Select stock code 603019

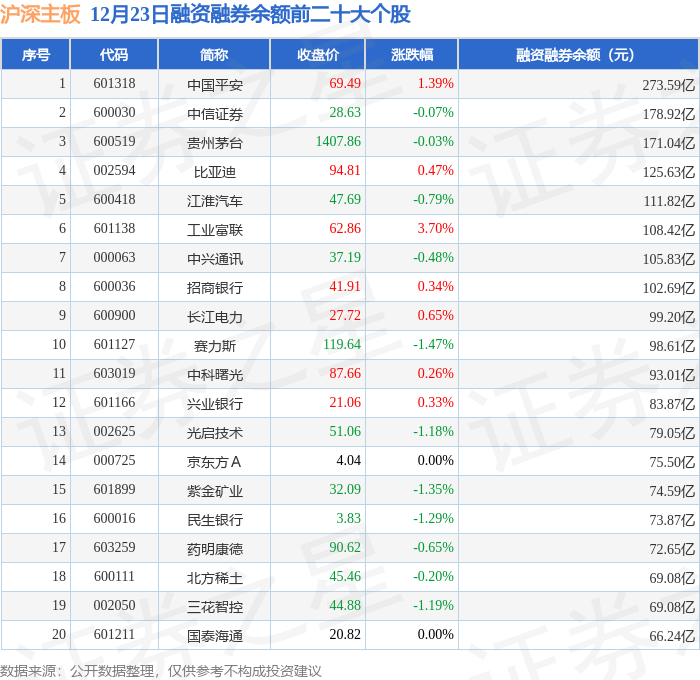click(114, 374)
